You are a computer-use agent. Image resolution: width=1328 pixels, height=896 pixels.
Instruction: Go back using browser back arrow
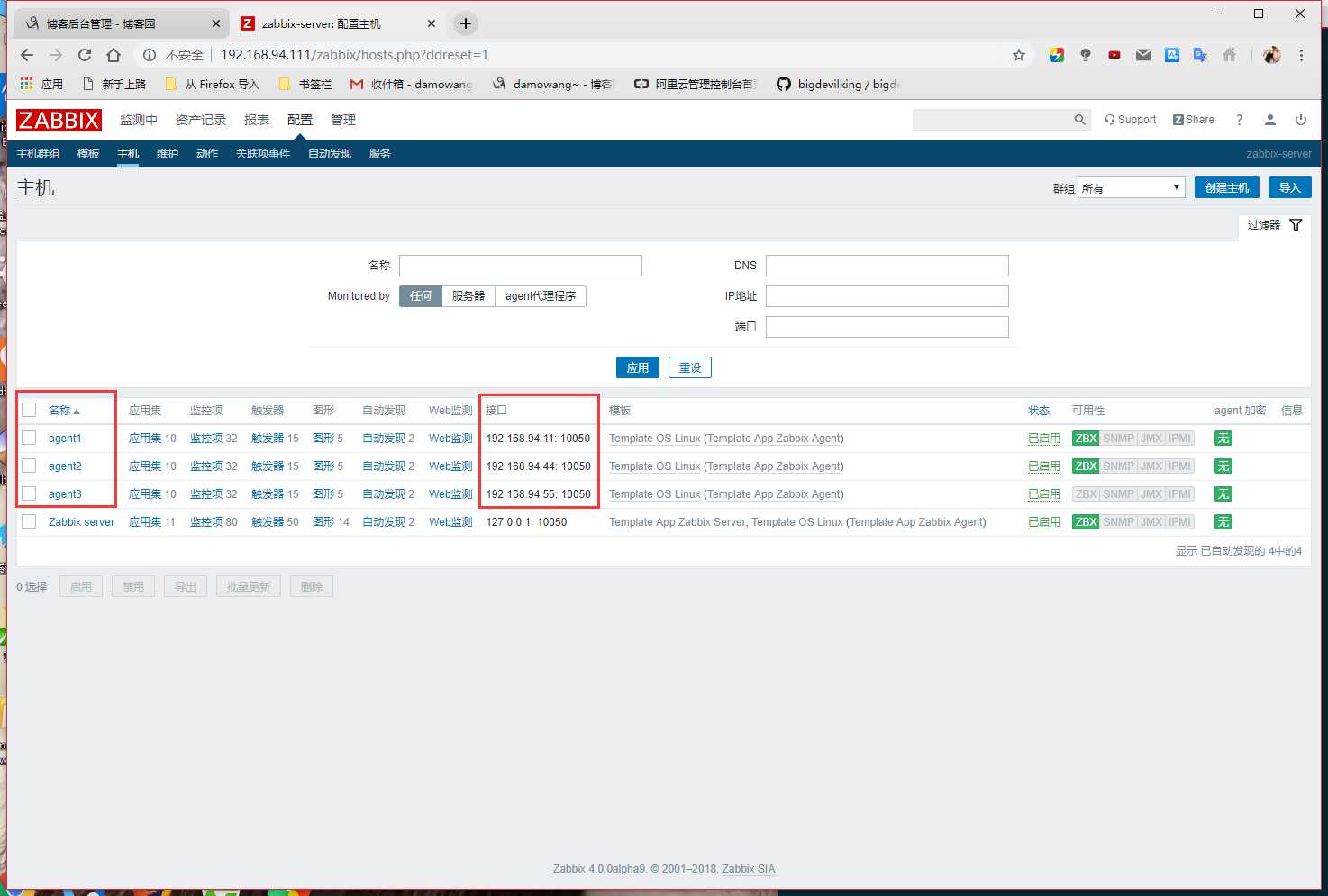pos(27,55)
